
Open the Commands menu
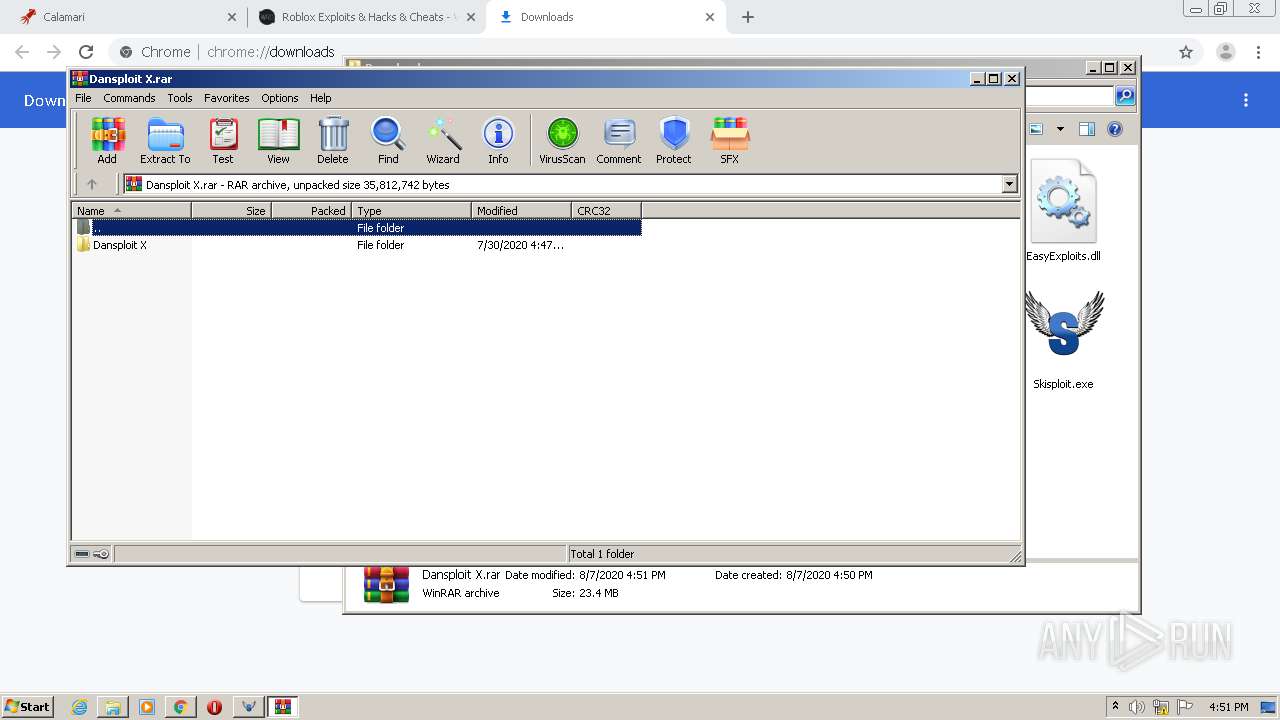129,98
